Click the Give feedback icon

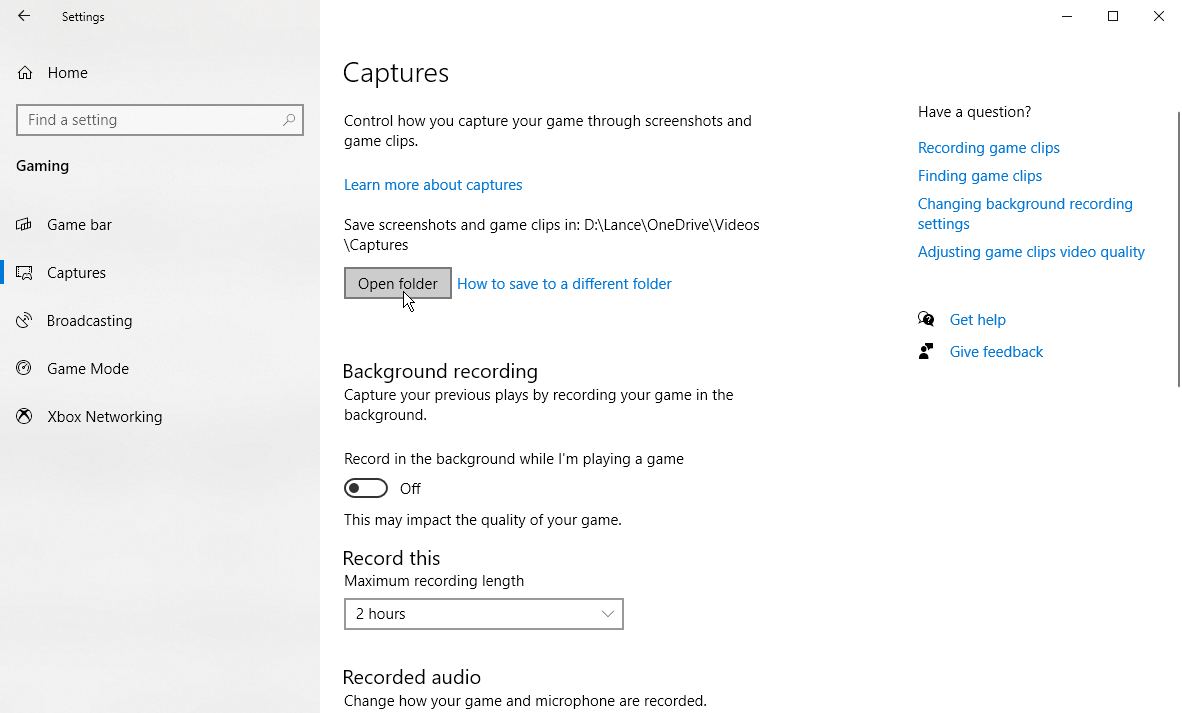926,351
